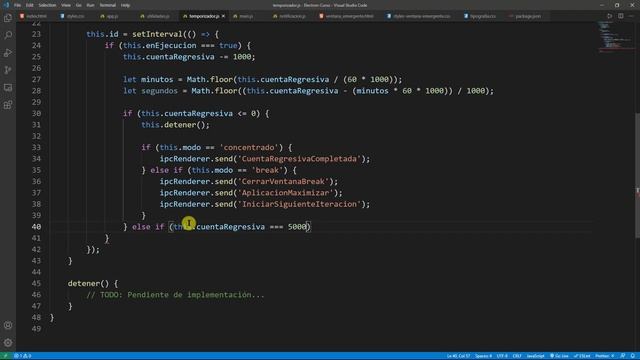Click the Prettier status item
Image resolution: width=640 pixels, height=360 pixels.
coord(605,356)
